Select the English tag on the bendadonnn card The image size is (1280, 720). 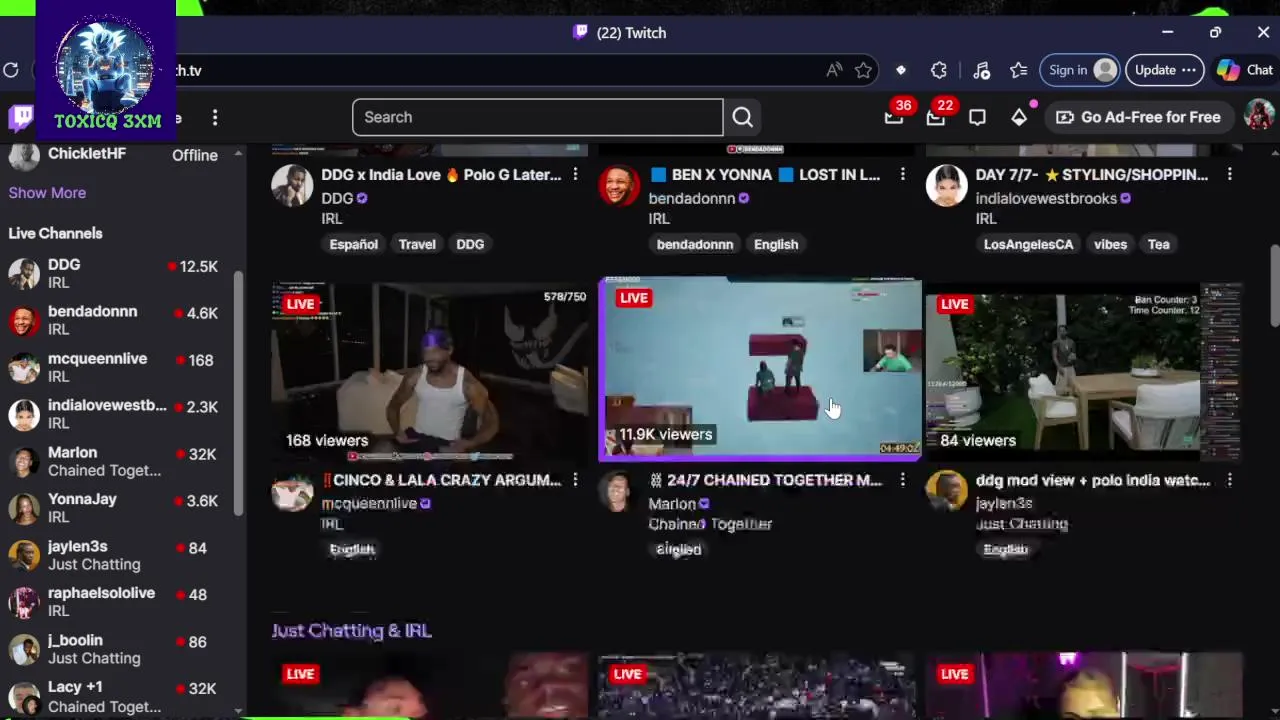(776, 244)
